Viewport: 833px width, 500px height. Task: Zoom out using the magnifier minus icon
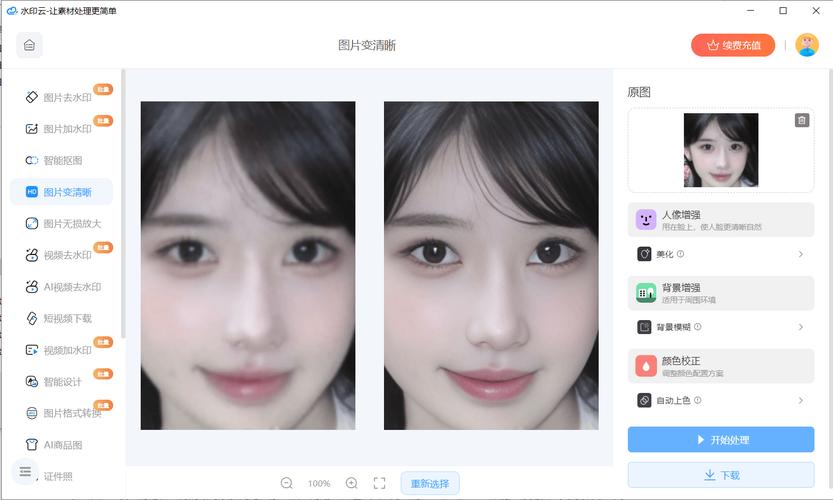click(287, 483)
